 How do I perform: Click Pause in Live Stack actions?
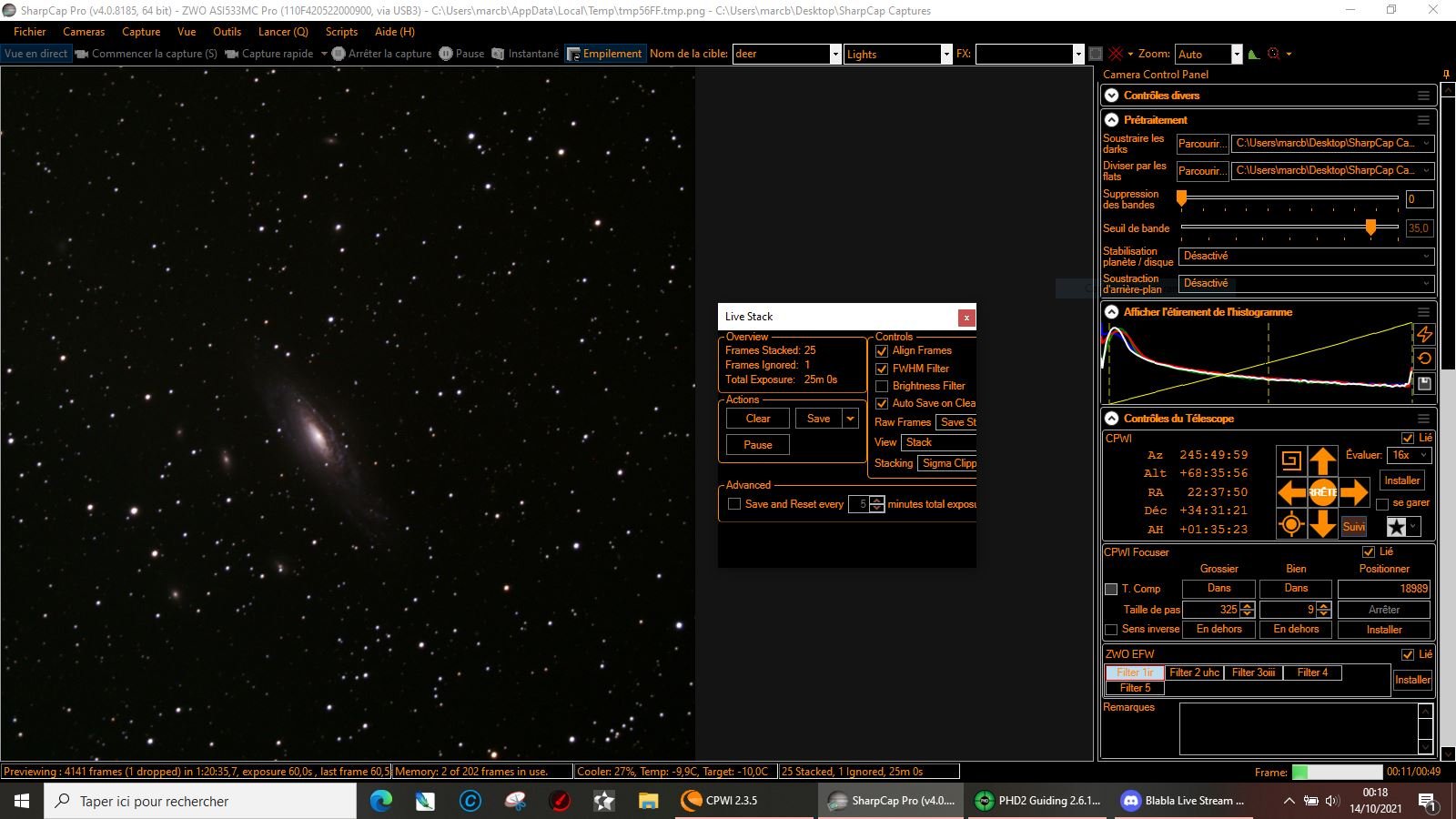[x=758, y=445]
